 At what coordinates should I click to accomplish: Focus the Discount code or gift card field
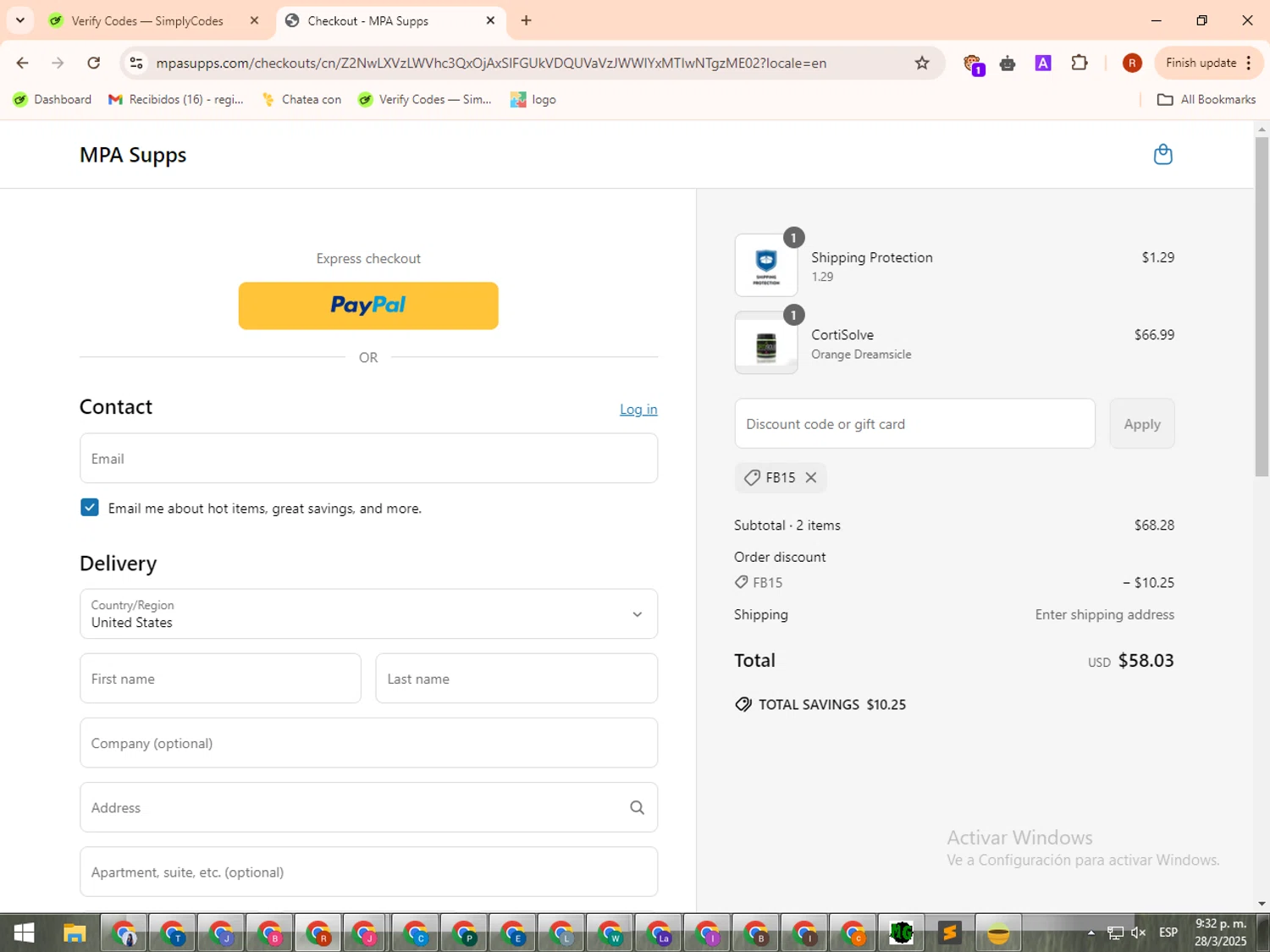click(914, 424)
